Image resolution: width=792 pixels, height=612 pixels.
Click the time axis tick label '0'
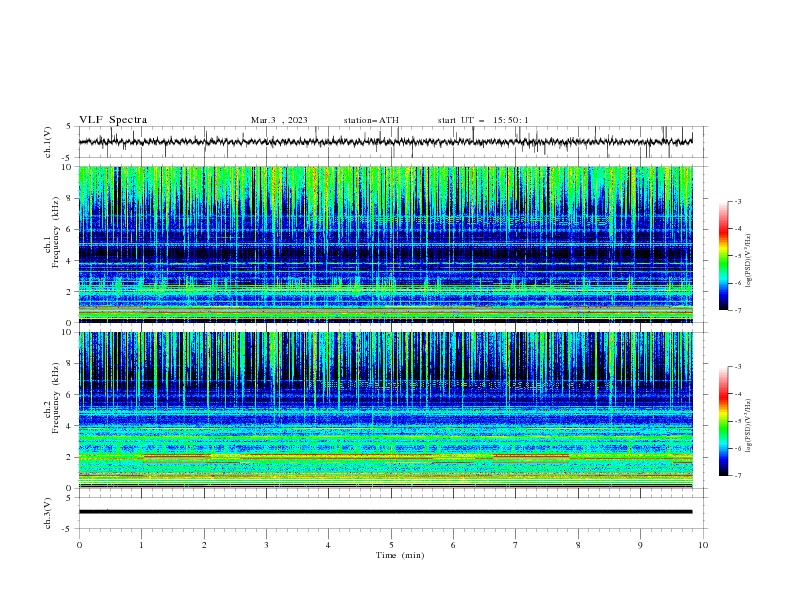[79, 545]
